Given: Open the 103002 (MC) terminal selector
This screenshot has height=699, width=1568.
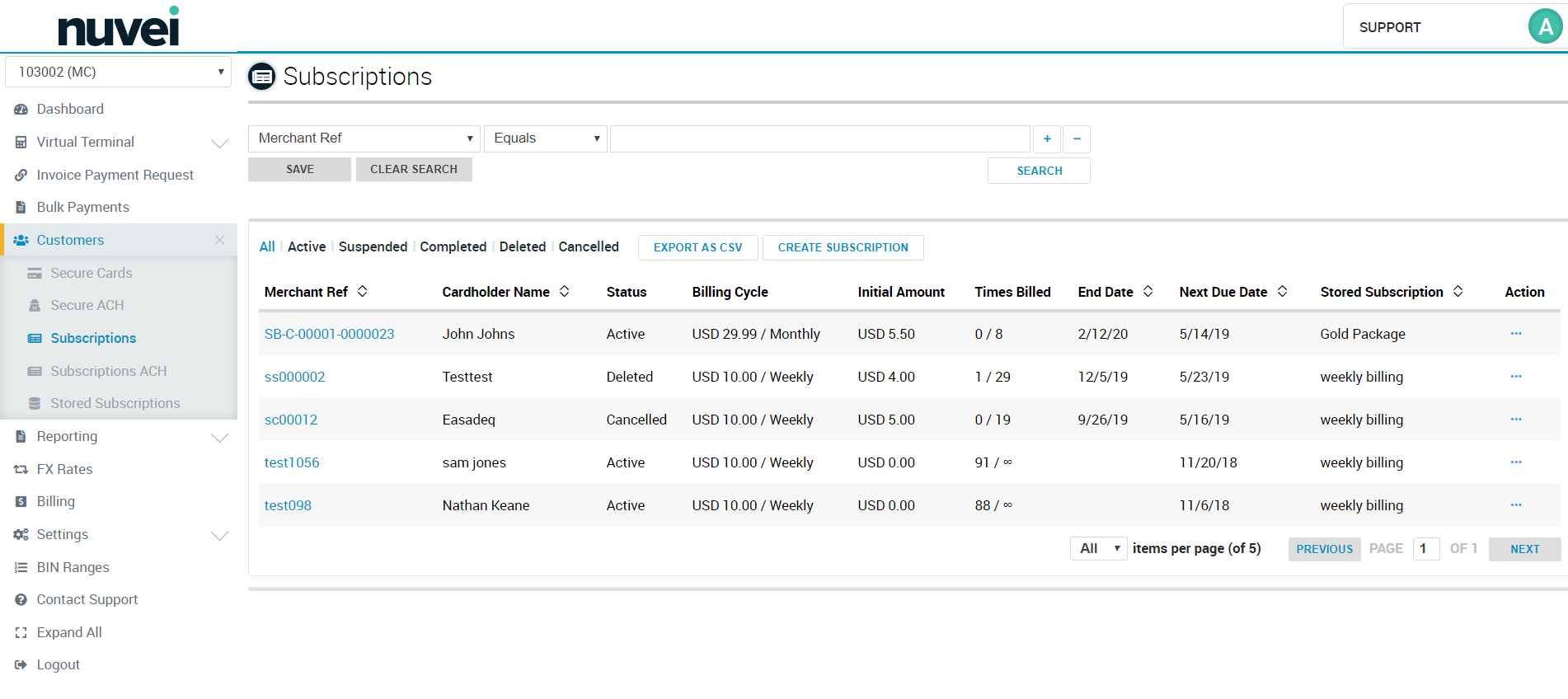Looking at the screenshot, I should tap(119, 72).
